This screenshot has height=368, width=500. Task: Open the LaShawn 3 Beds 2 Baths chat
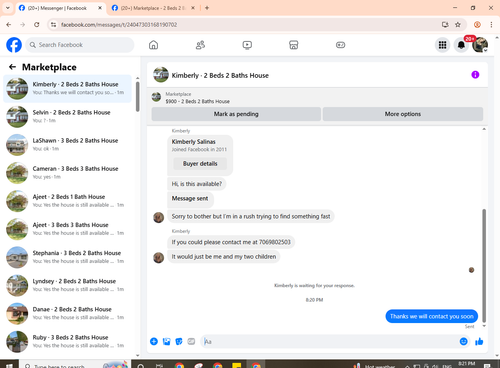pyautogui.click(x=67, y=145)
